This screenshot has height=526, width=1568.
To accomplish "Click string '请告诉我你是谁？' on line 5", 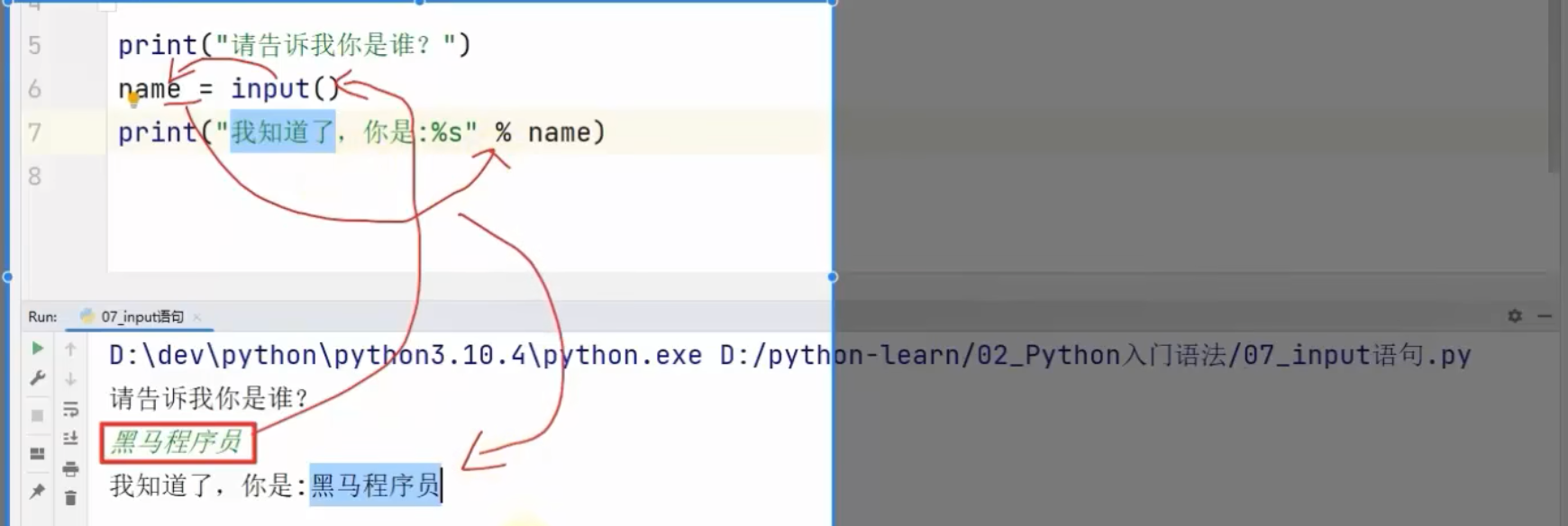I will click(x=335, y=45).
